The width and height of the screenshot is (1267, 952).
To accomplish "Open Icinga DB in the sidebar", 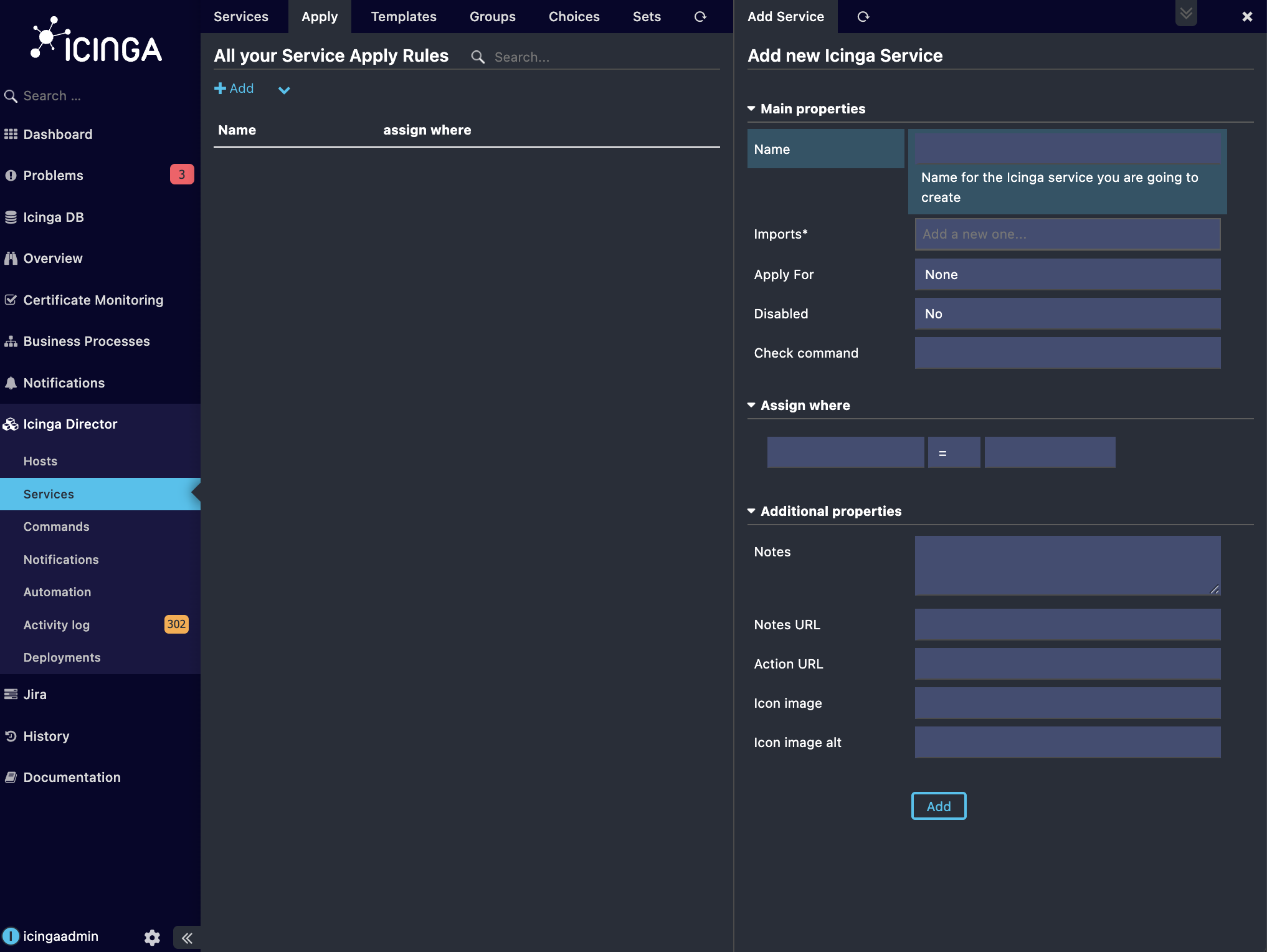I will point(53,217).
